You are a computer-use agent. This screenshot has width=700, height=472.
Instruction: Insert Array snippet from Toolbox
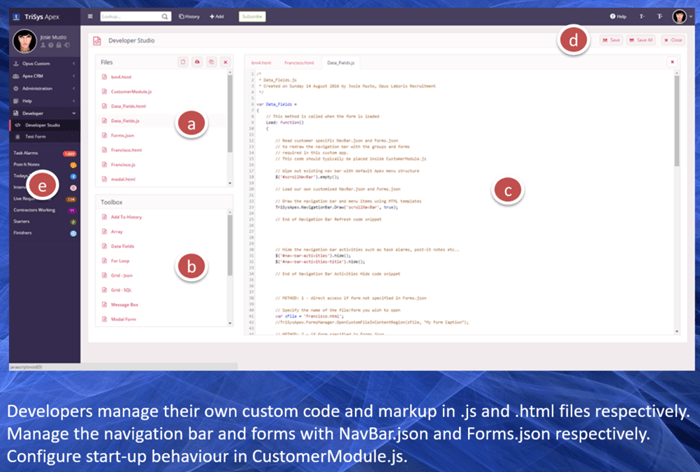click(x=117, y=232)
